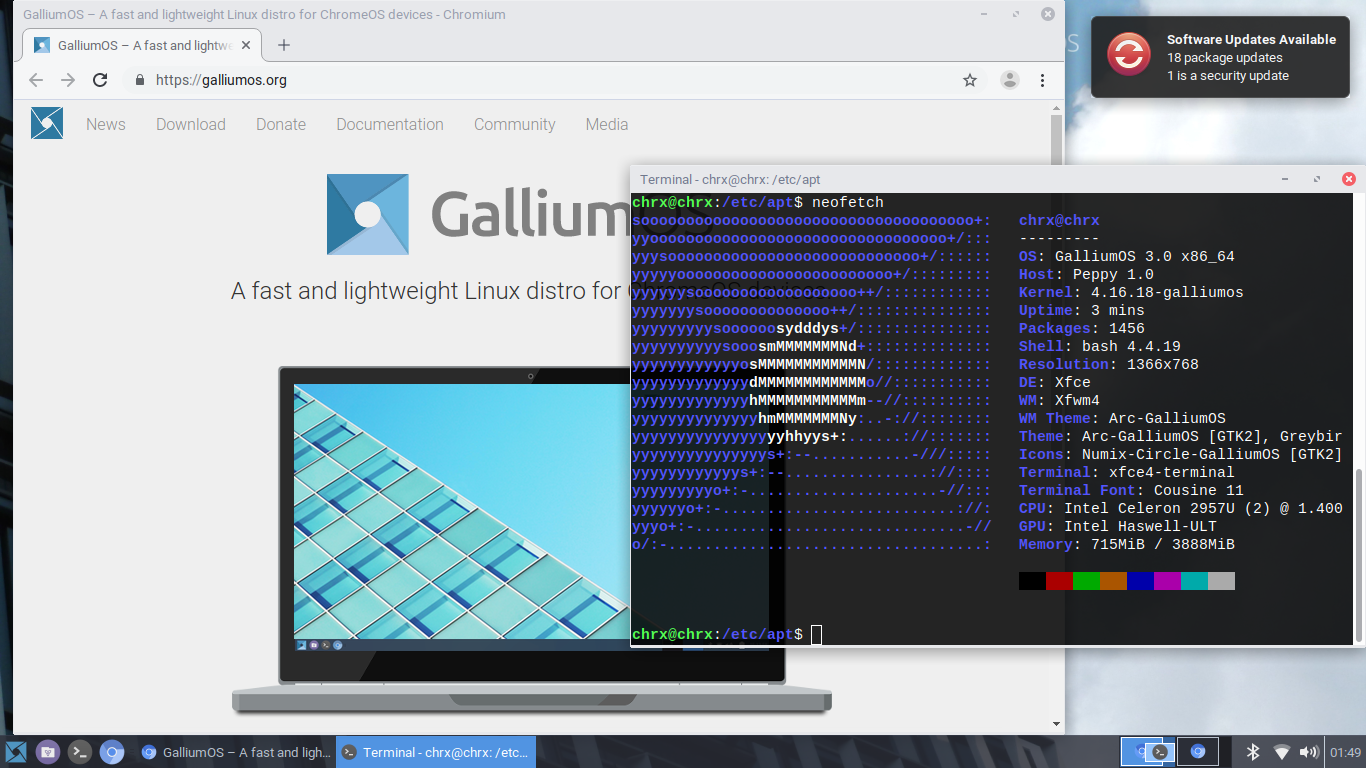Image resolution: width=1366 pixels, height=768 pixels.
Task: Select the GalliumOS browser tab
Action: click(144, 45)
